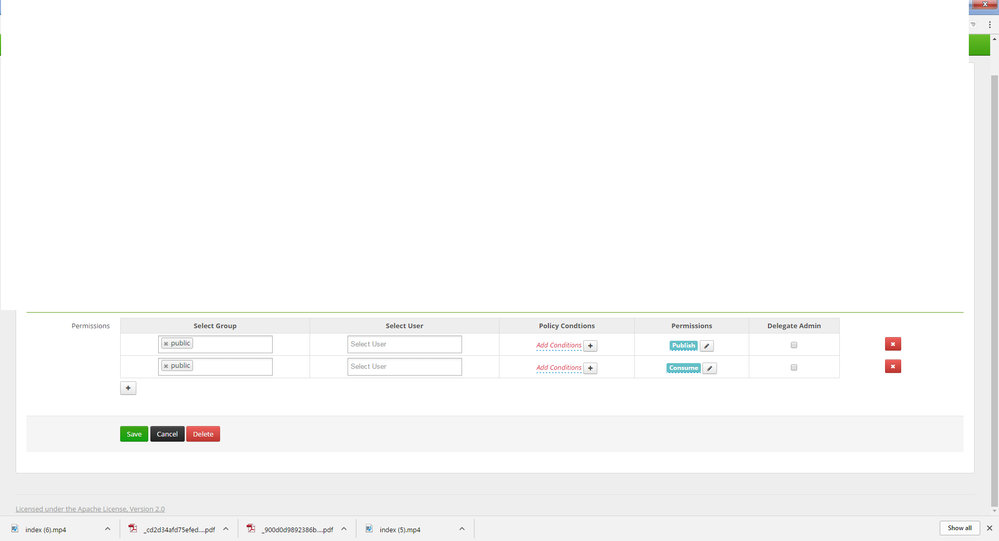Click the Permissions column header
Image resolution: width=999 pixels, height=541 pixels.
pyautogui.click(x=691, y=326)
